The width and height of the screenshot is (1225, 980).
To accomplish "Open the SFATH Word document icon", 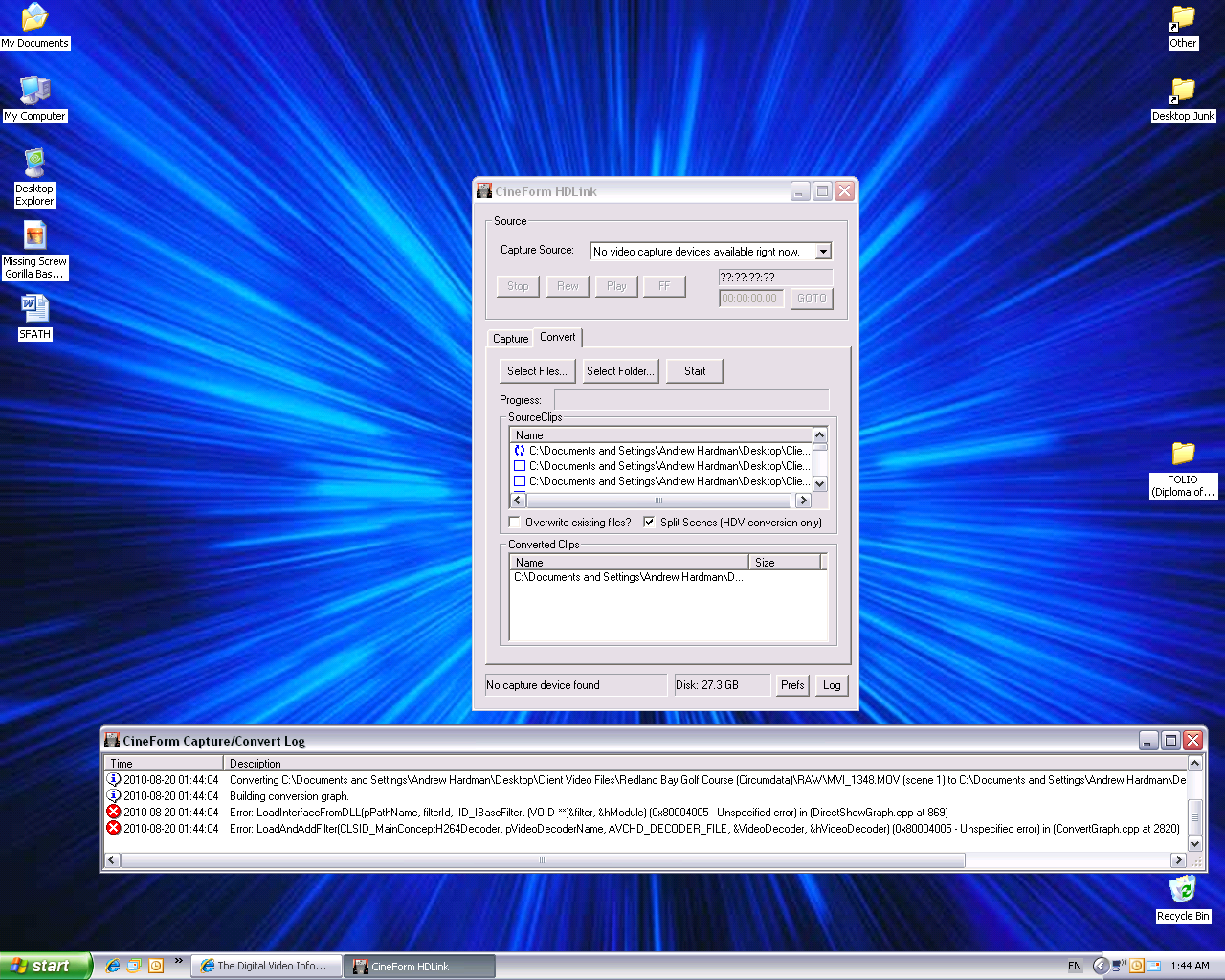I will pyautogui.click(x=34, y=308).
